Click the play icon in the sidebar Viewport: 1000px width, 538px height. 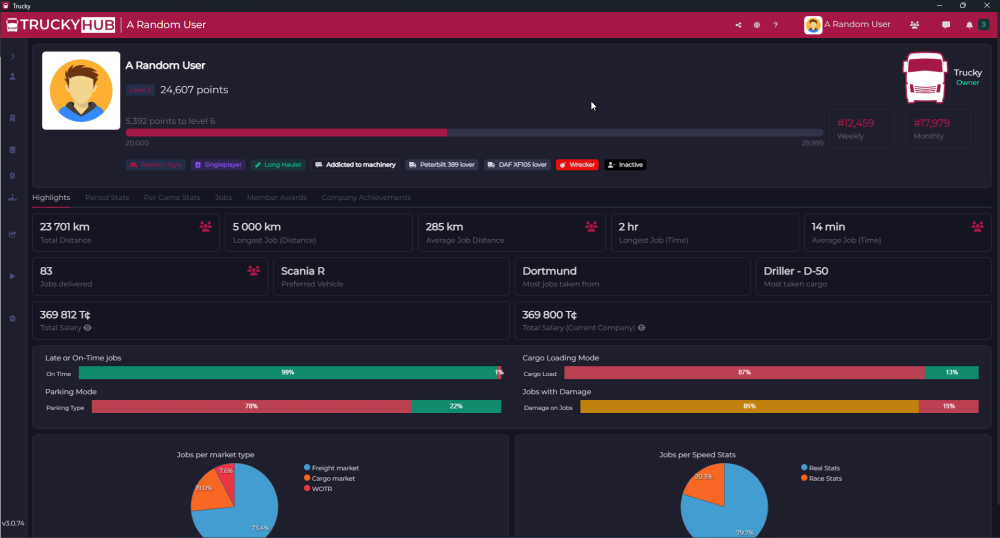coord(12,277)
